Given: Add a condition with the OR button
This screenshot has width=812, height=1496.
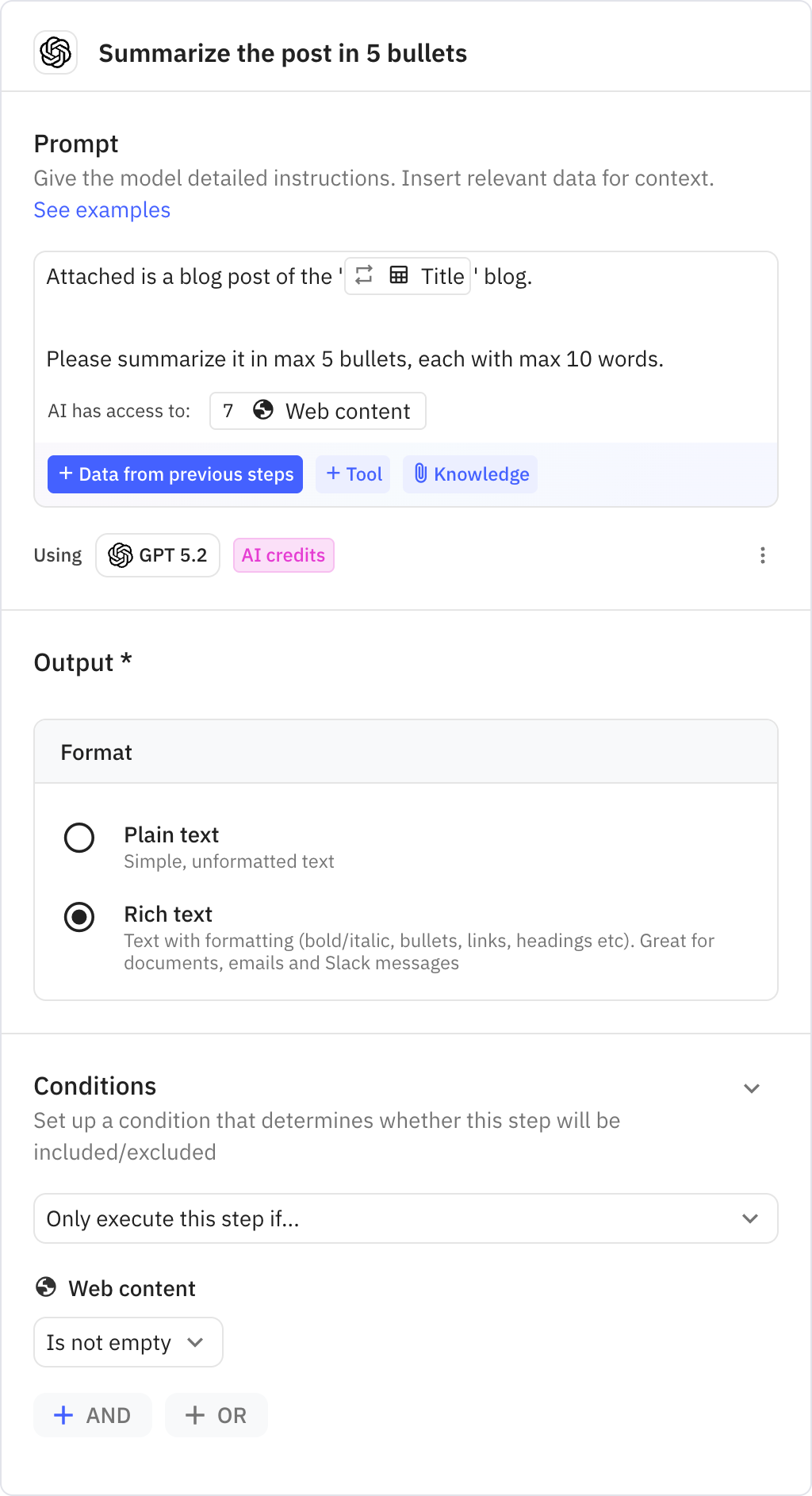Looking at the screenshot, I should (215, 1415).
